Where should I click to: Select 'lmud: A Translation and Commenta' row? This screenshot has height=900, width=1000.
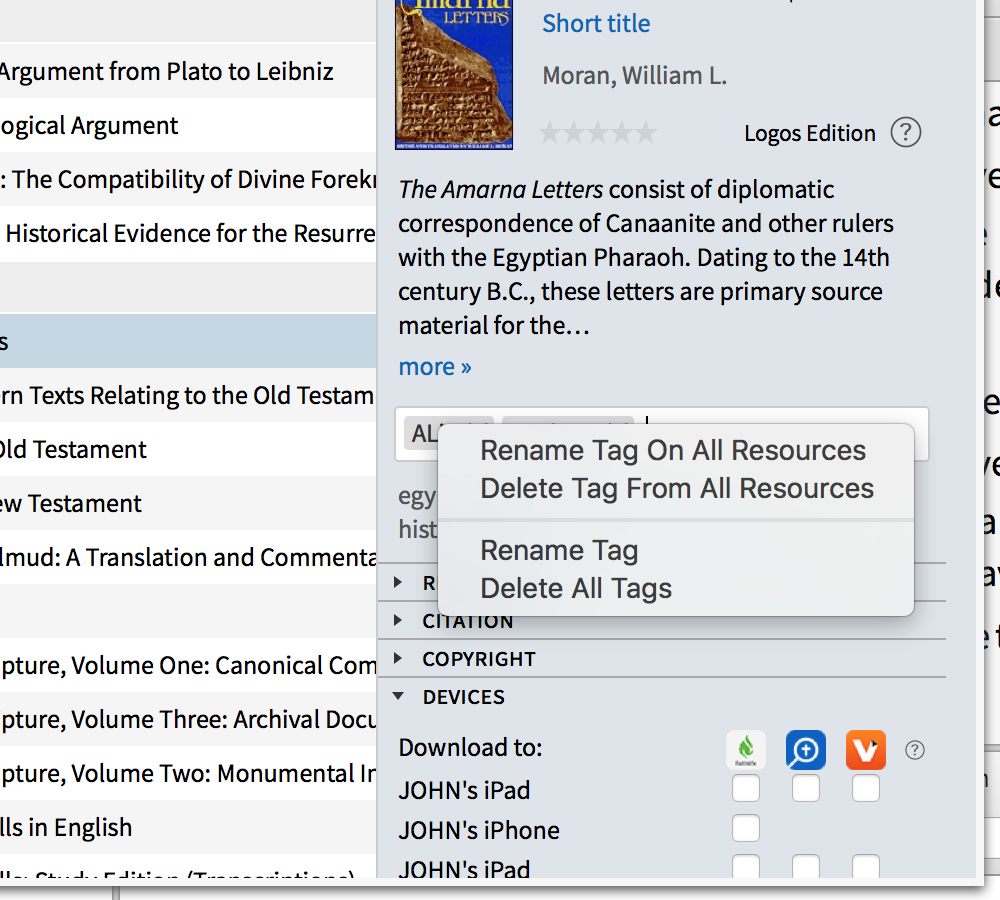(x=188, y=557)
